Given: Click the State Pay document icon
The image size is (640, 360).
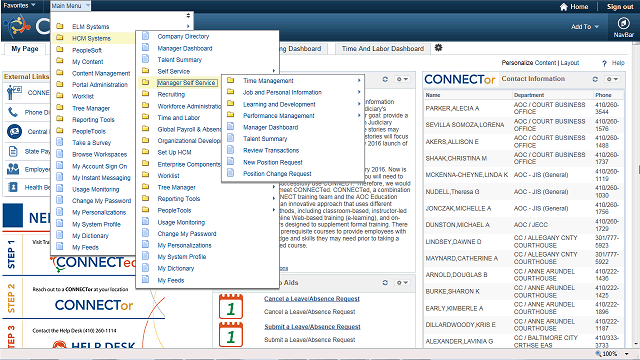Looking at the screenshot, I should (13, 151).
